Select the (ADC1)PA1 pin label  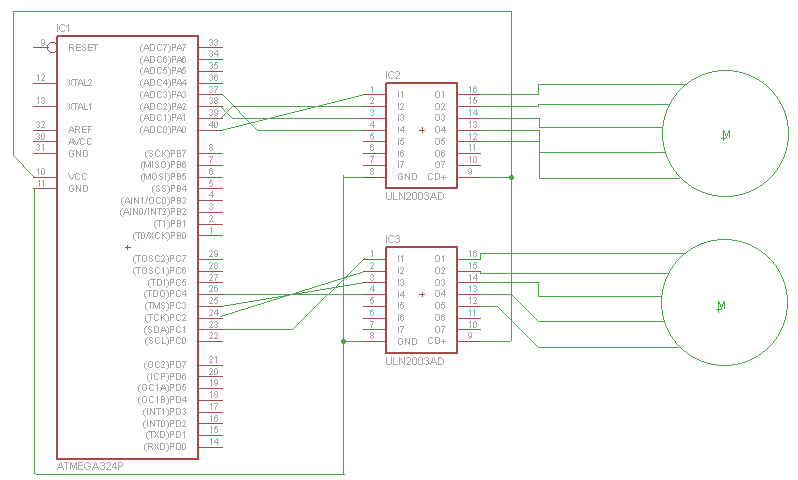pos(163,118)
